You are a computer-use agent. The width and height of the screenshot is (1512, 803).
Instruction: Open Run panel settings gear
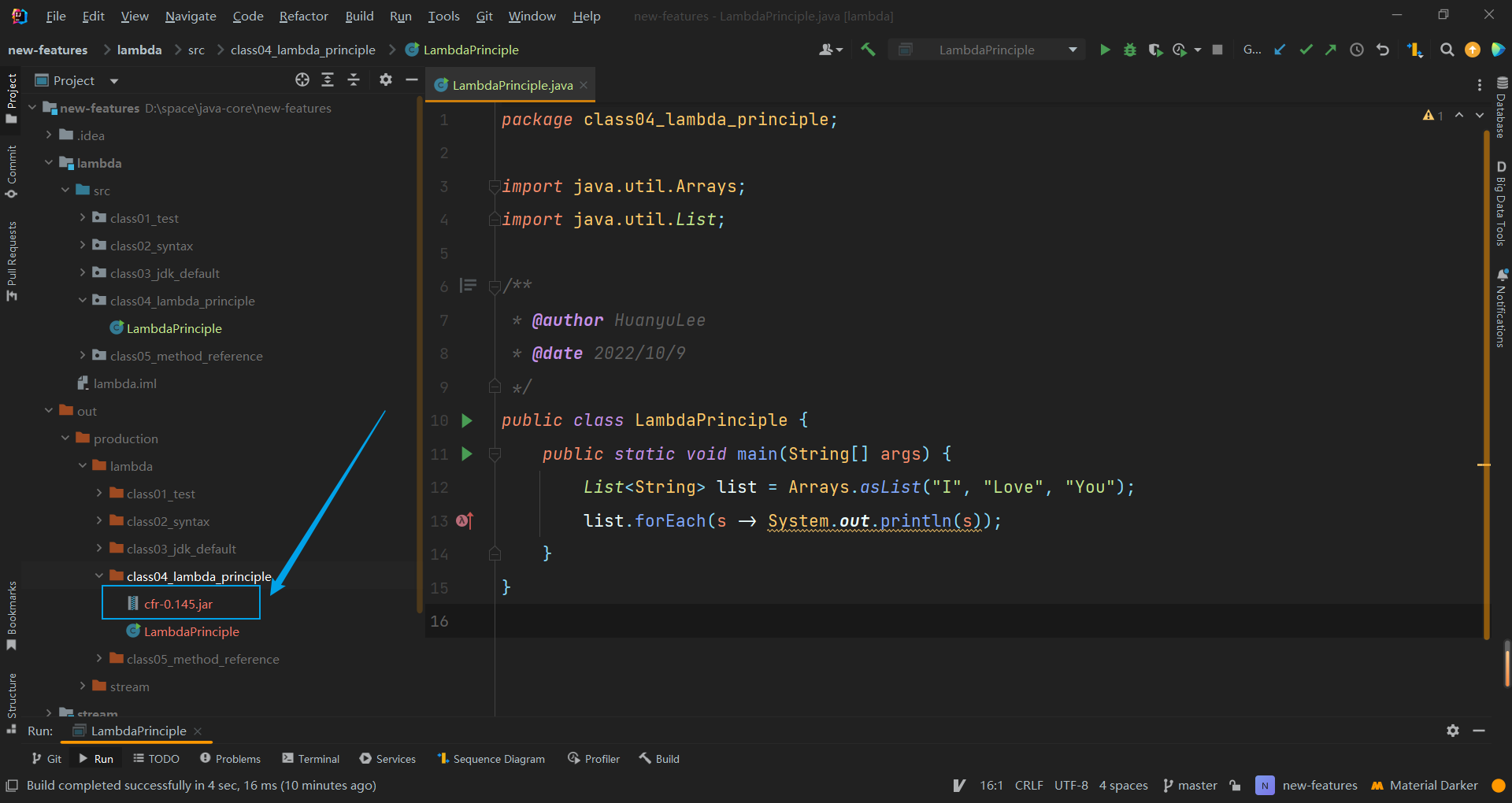click(1453, 731)
